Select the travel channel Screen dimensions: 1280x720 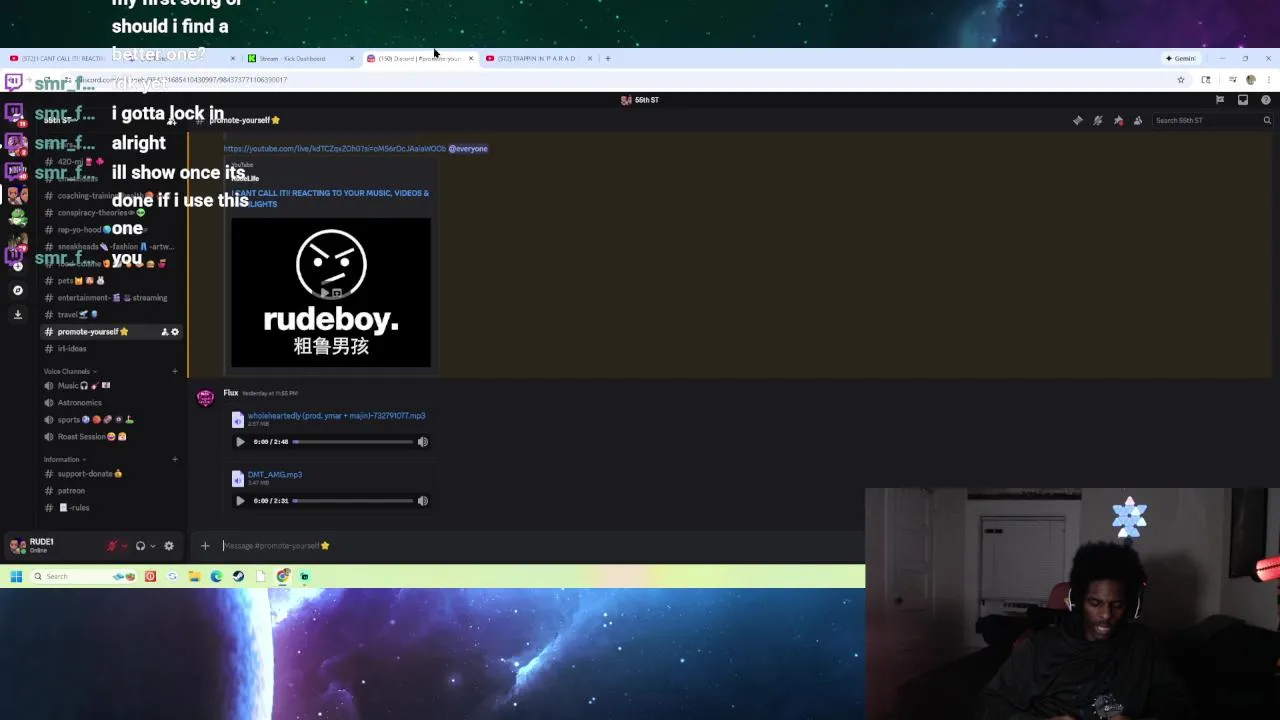(x=110, y=315)
